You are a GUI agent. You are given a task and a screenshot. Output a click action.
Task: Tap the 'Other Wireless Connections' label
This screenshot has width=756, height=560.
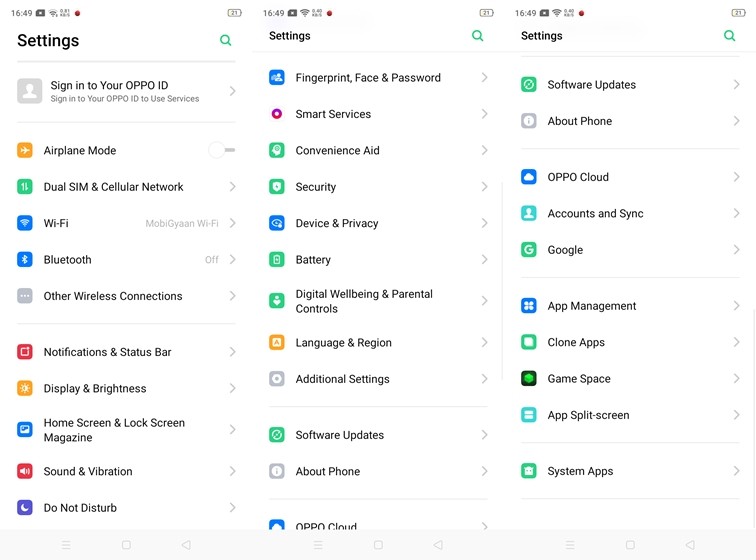tap(113, 296)
